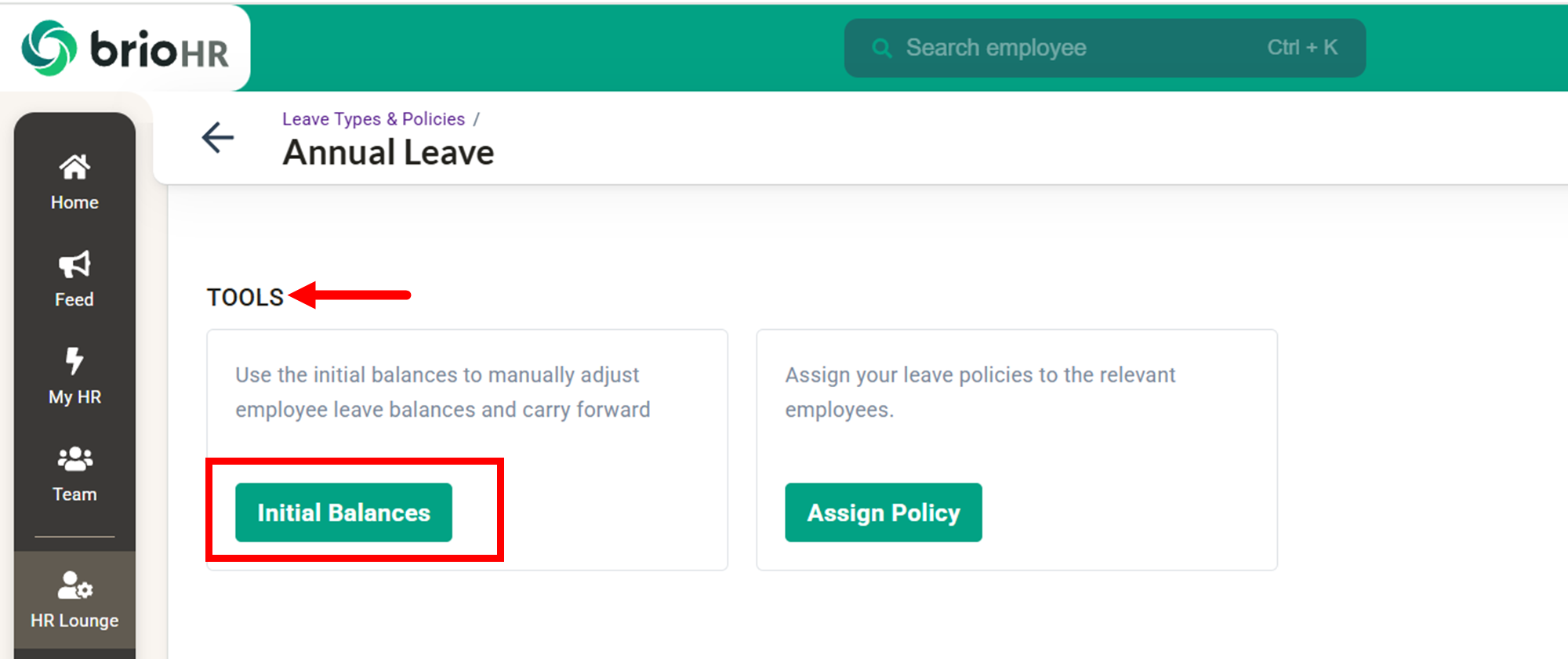
Task: Open My HR lightning bolt icon
Action: (74, 361)
